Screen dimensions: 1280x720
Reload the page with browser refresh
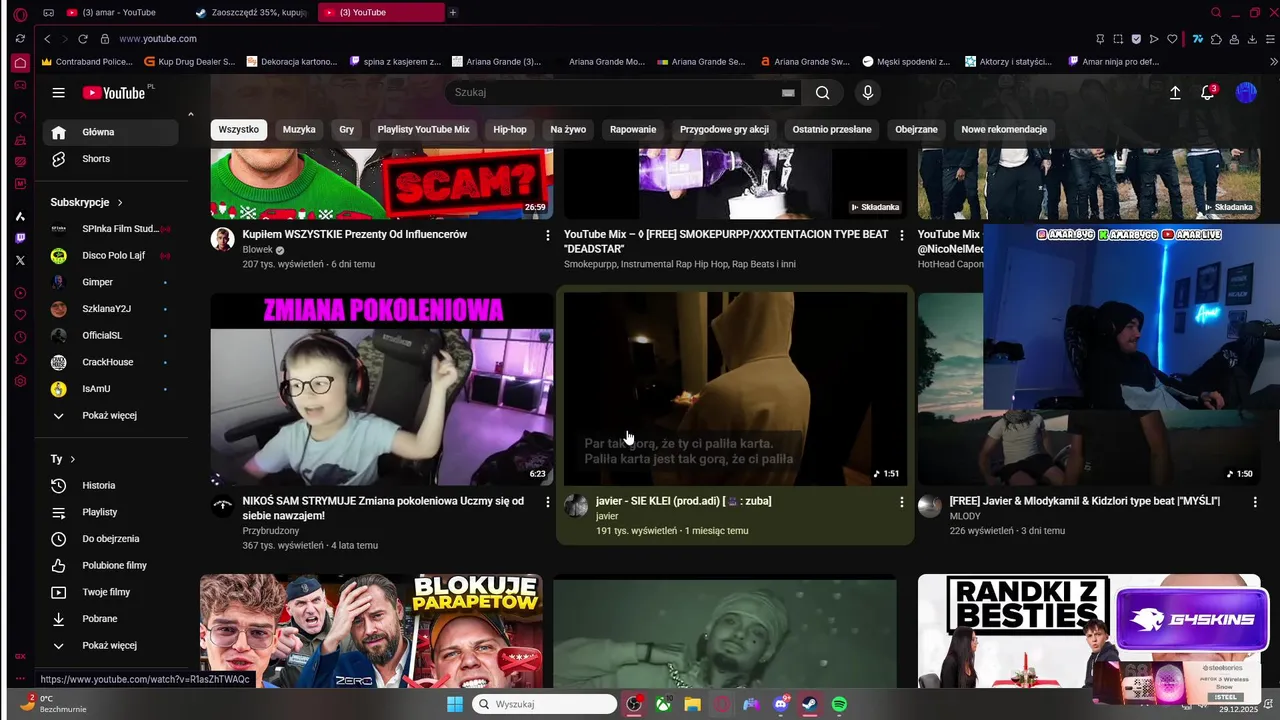point(83,39)
